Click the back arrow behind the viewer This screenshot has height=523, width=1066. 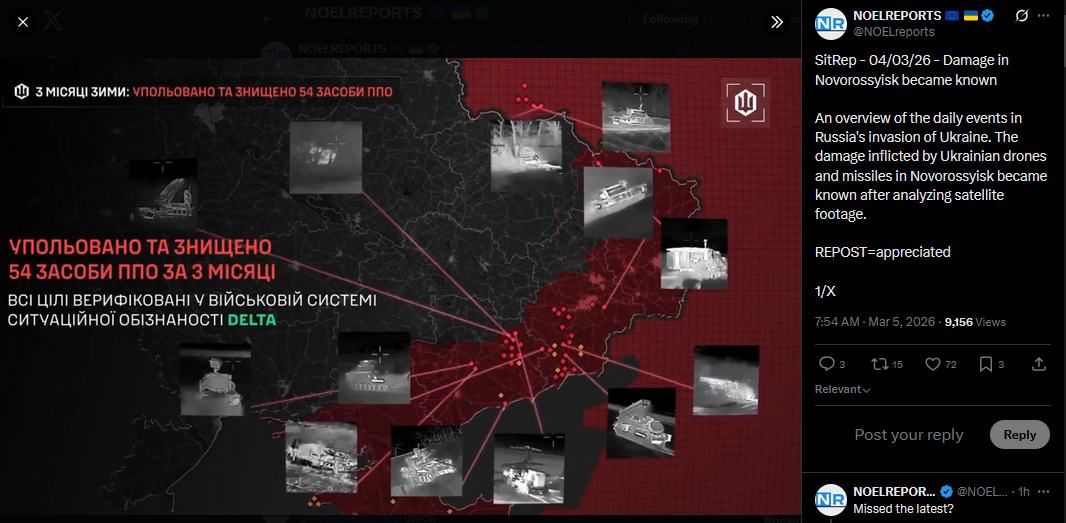[268, 19]
